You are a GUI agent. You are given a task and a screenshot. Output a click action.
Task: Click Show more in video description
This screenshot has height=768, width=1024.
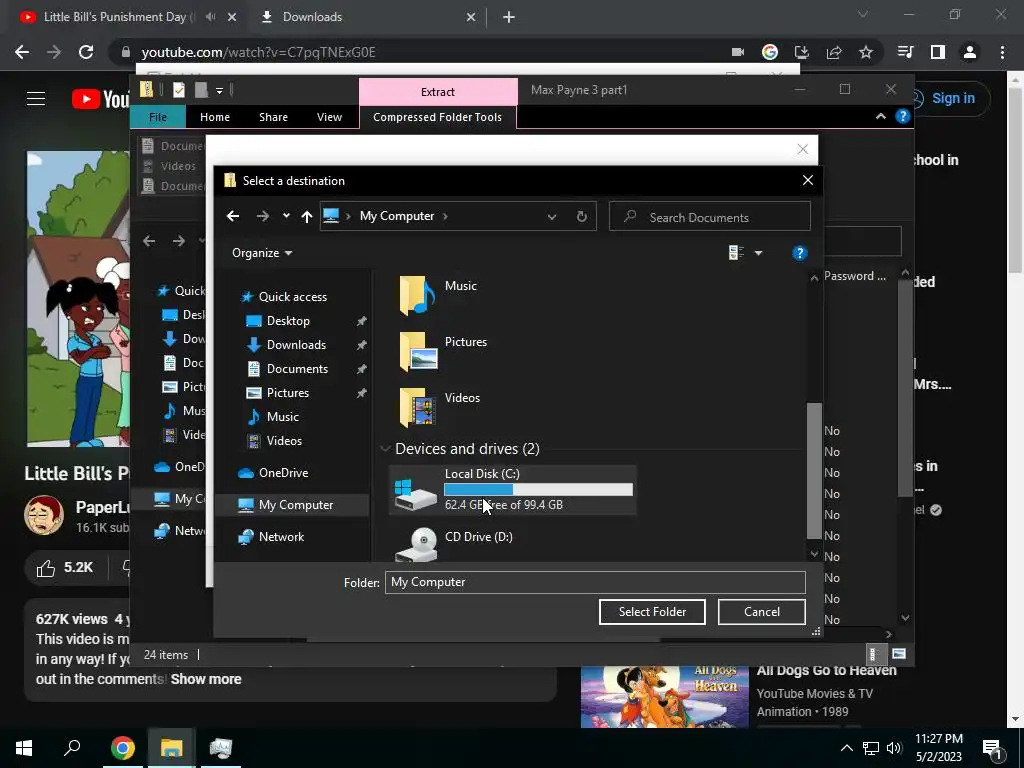(206, 679)
